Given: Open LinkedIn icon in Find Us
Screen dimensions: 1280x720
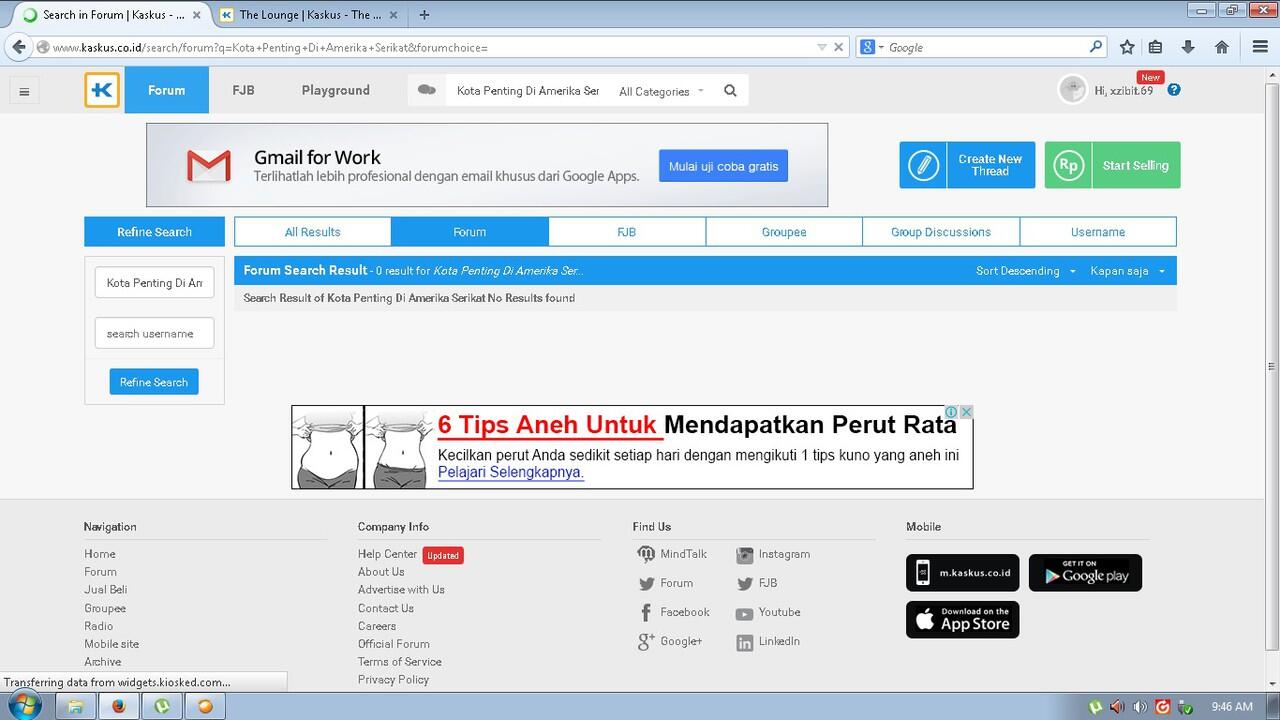Looking at the screenshot, I should click(744, 642).
